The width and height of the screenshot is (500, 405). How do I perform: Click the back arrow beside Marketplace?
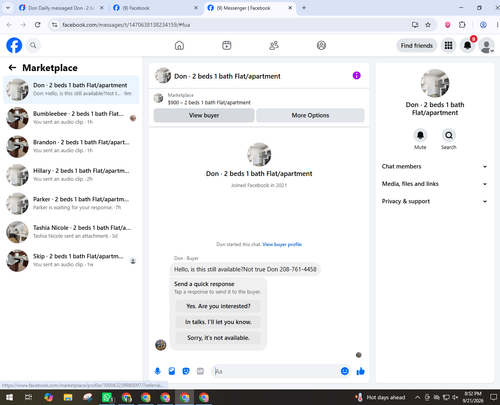(x=12, y=68)
